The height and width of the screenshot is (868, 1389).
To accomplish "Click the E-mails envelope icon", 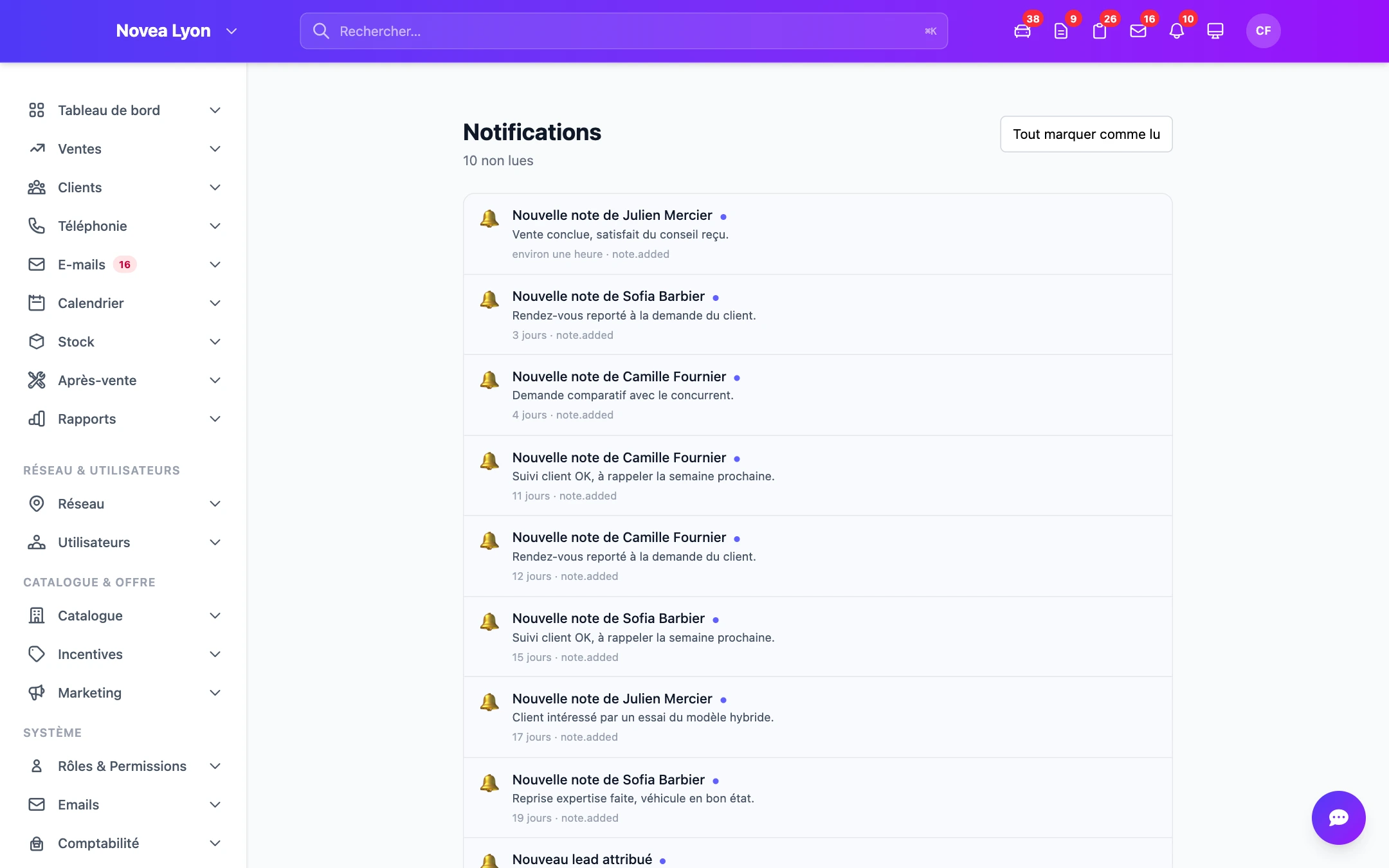I will (x=37, y=264).
